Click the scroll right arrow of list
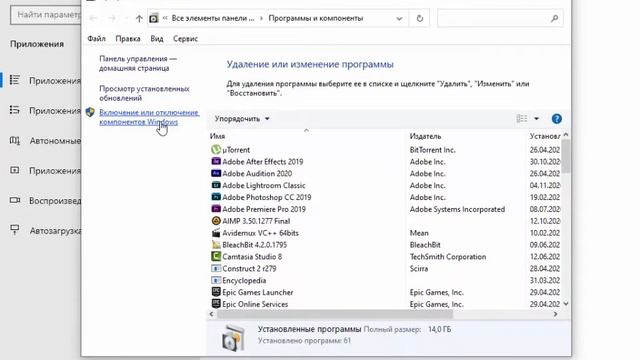 coord(555,314)
